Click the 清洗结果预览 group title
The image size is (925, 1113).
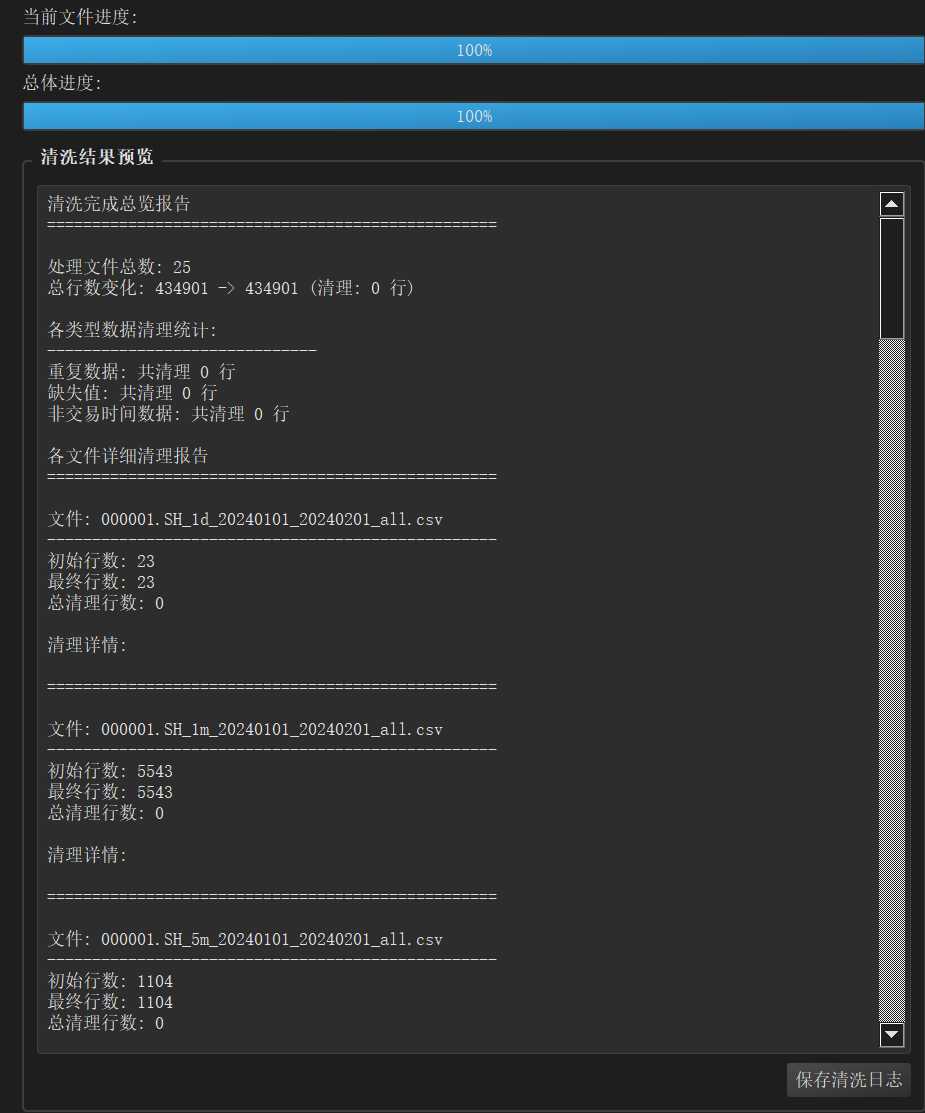pyautogui.click(x=97, y=157)
